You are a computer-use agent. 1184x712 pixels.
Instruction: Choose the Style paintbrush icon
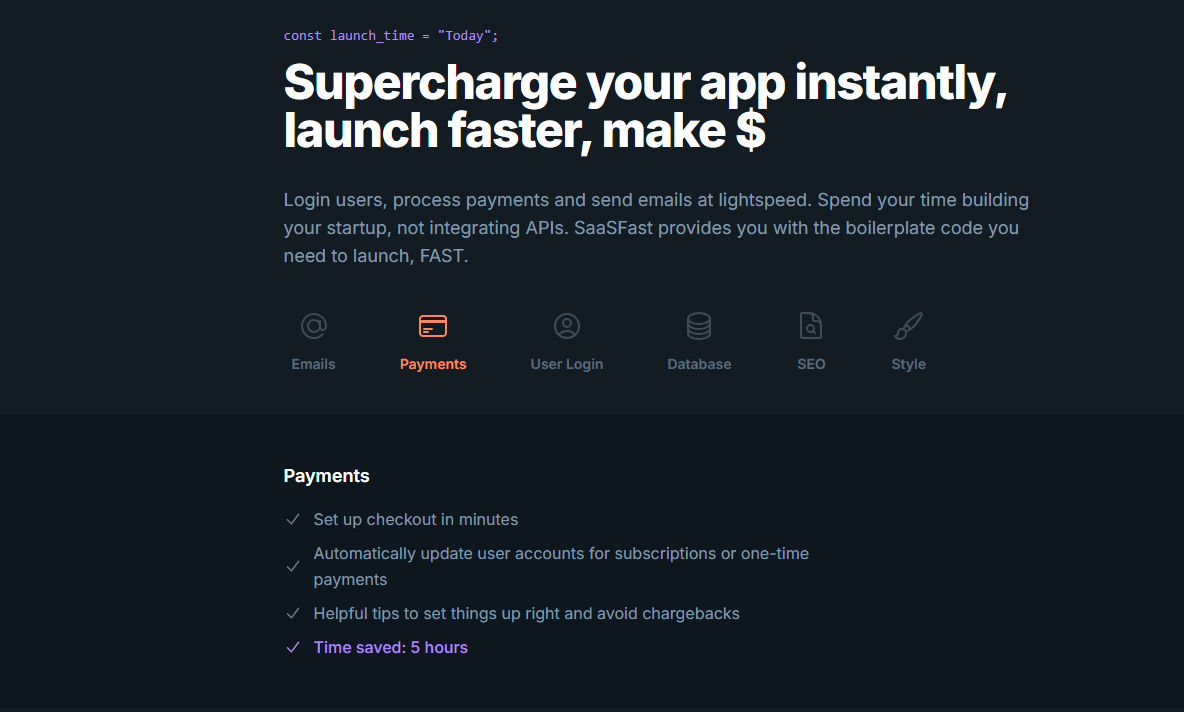(x=908, y=326)
